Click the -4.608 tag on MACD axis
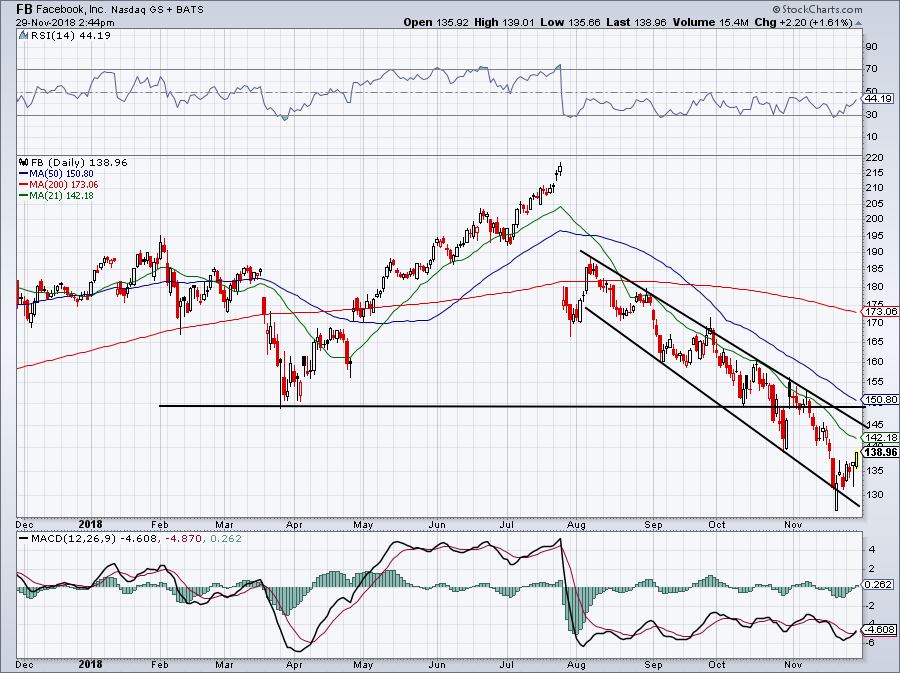This screenshot has width=900, height=673. [879, 629]
